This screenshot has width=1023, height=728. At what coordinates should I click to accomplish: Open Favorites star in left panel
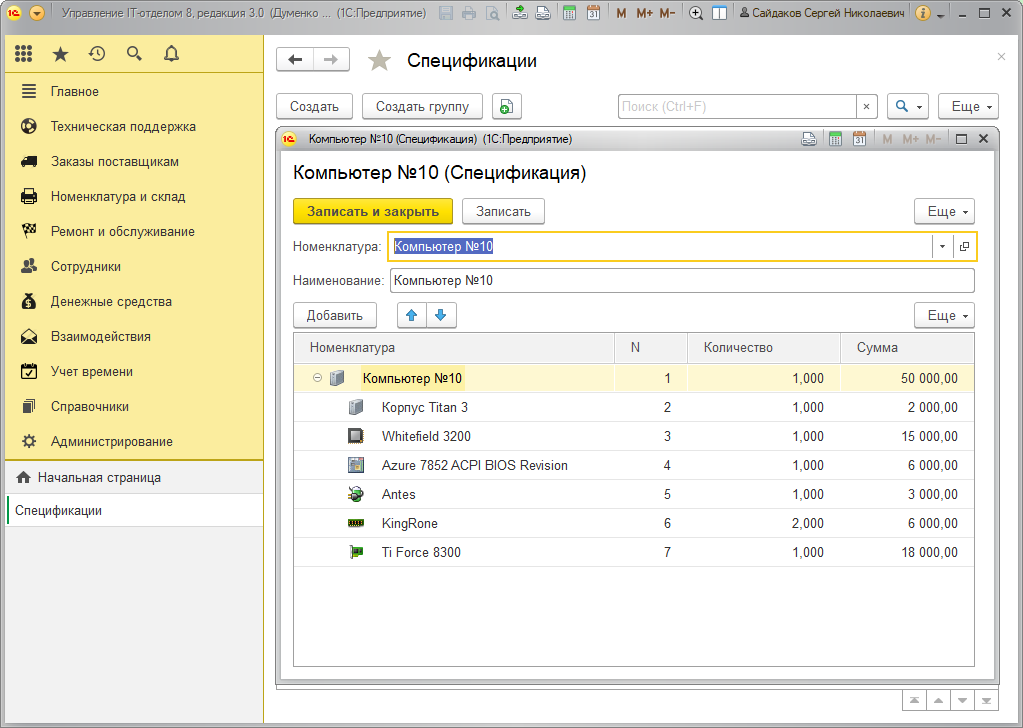60,54
